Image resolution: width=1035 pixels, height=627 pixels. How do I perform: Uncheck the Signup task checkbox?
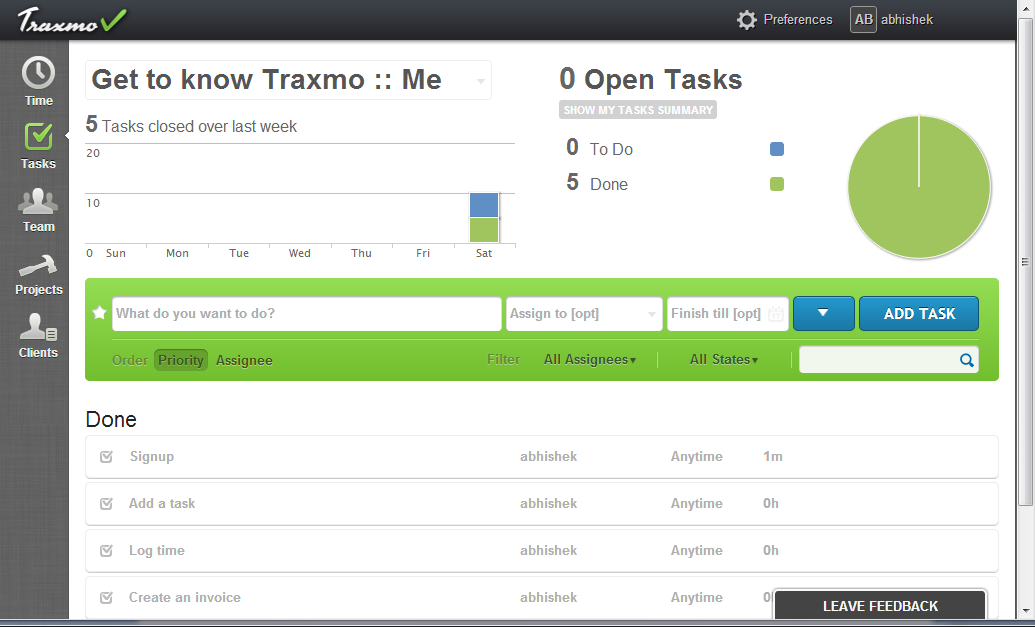[106, 457]
